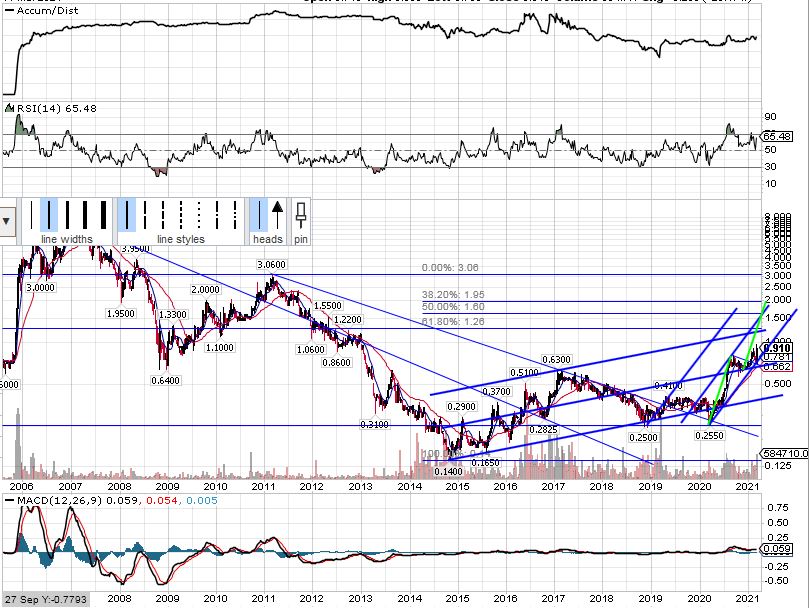Click the pin icon on toolbar

tap(301, 215)
